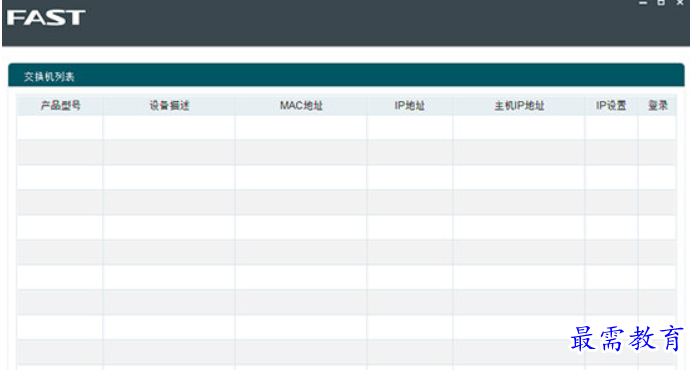This screenshot has width=692, height=370.
Task: Select the 交换机列表 panel header
Action: (346, 76)
